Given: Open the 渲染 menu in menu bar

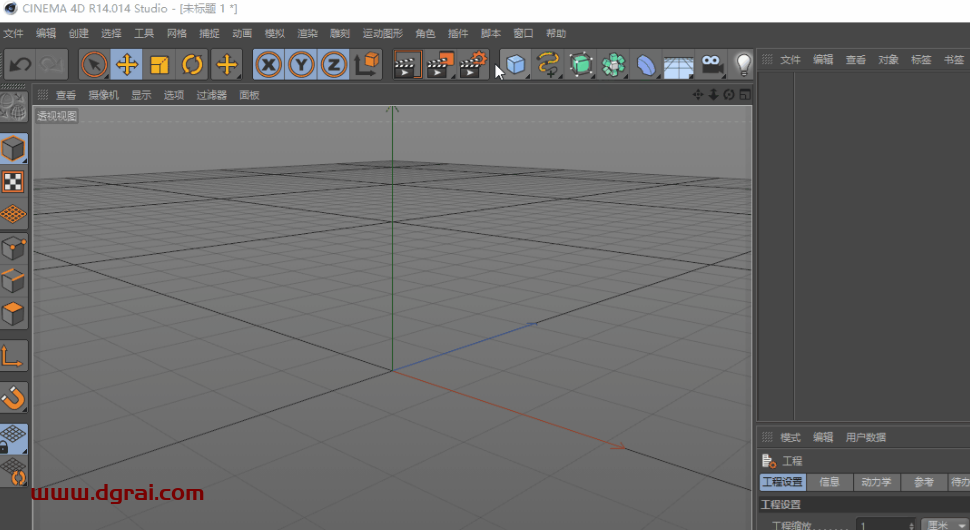Looking at the screenshot, I should [307, 33].
